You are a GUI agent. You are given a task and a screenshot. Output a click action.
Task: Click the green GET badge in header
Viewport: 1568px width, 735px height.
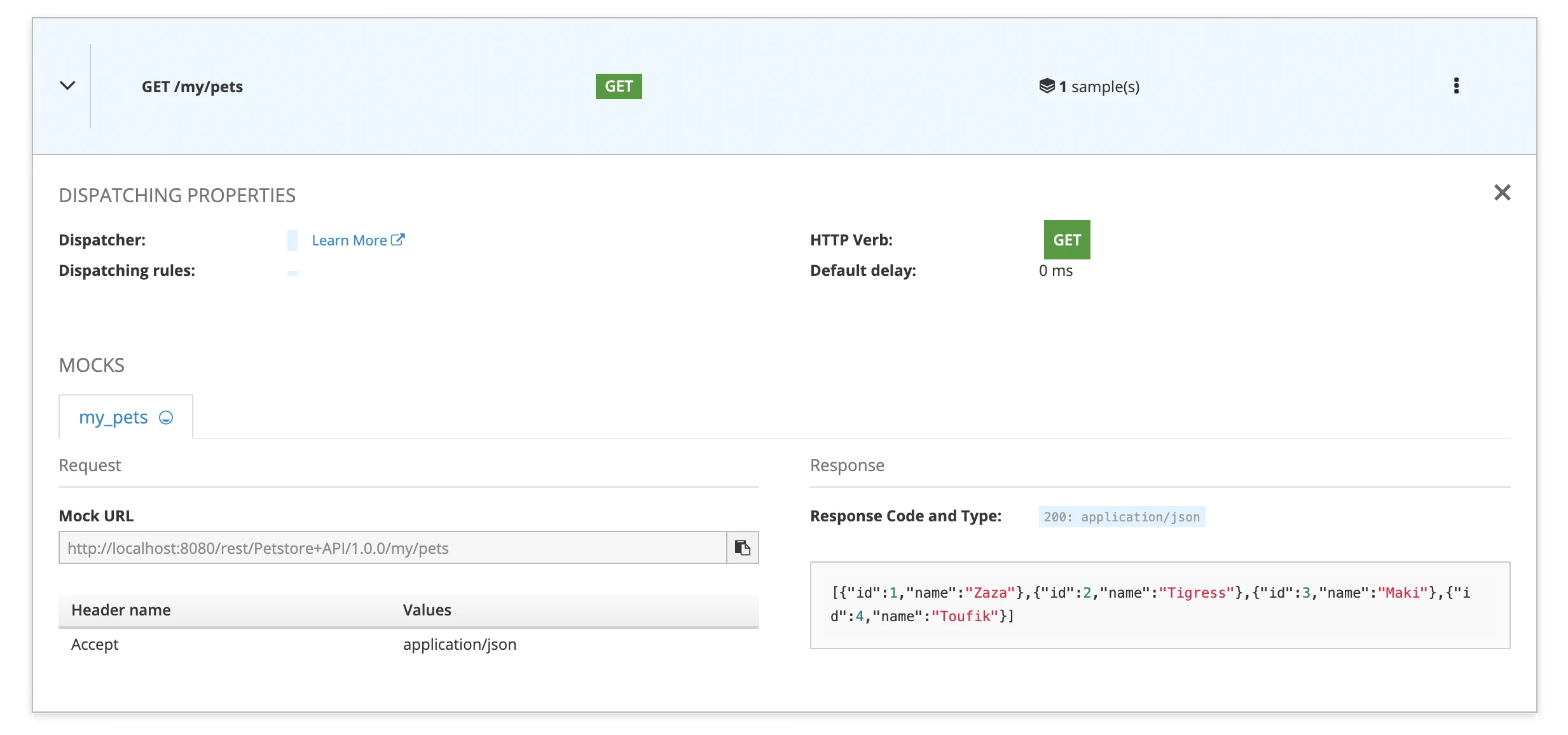[618, 86]
